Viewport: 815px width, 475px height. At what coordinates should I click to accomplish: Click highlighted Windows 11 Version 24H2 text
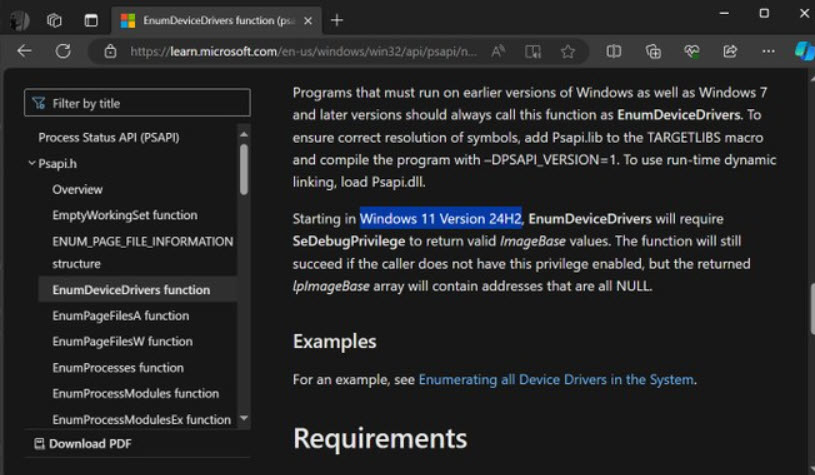pos(441,219)
